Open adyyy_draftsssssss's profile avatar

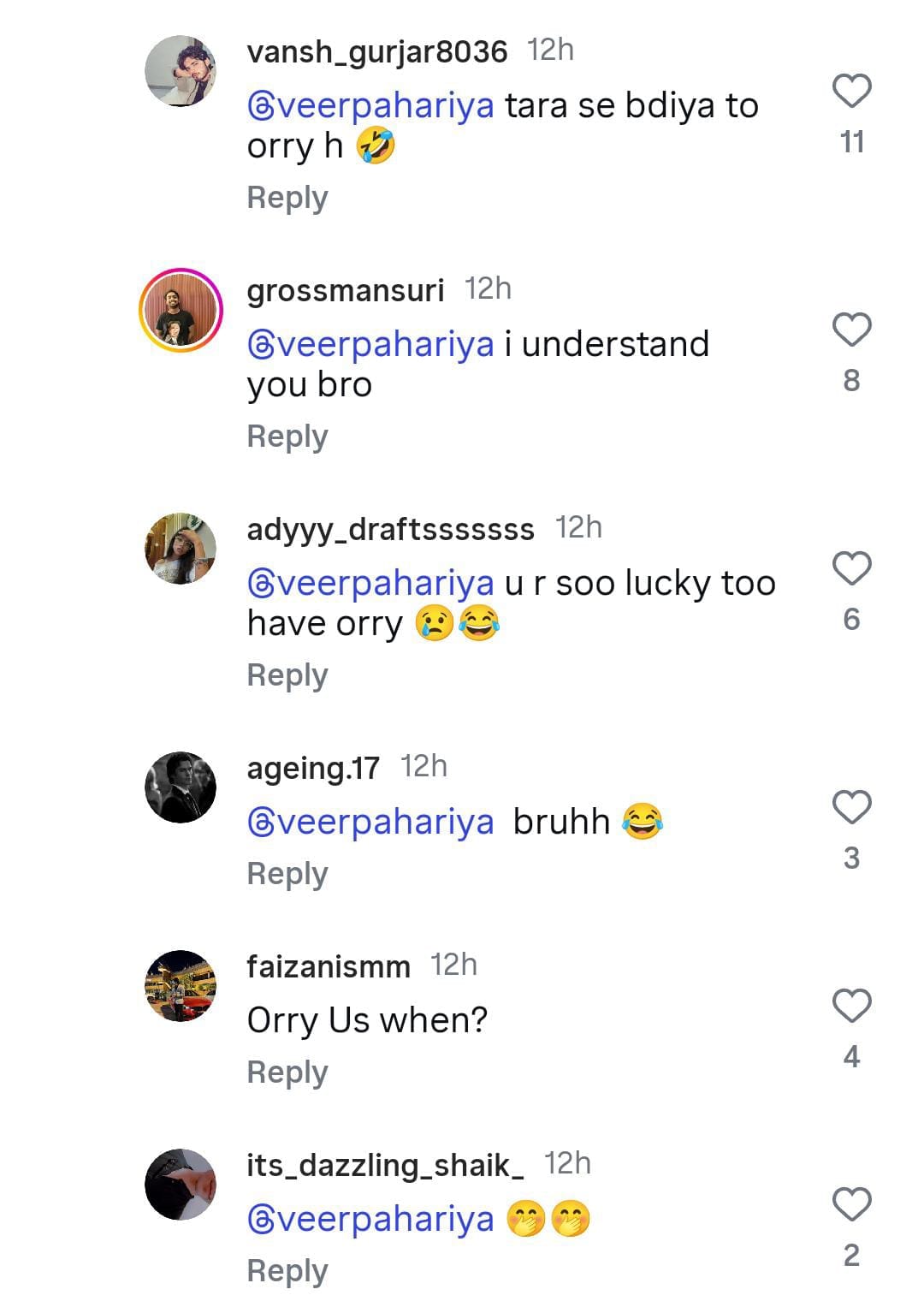181,549
